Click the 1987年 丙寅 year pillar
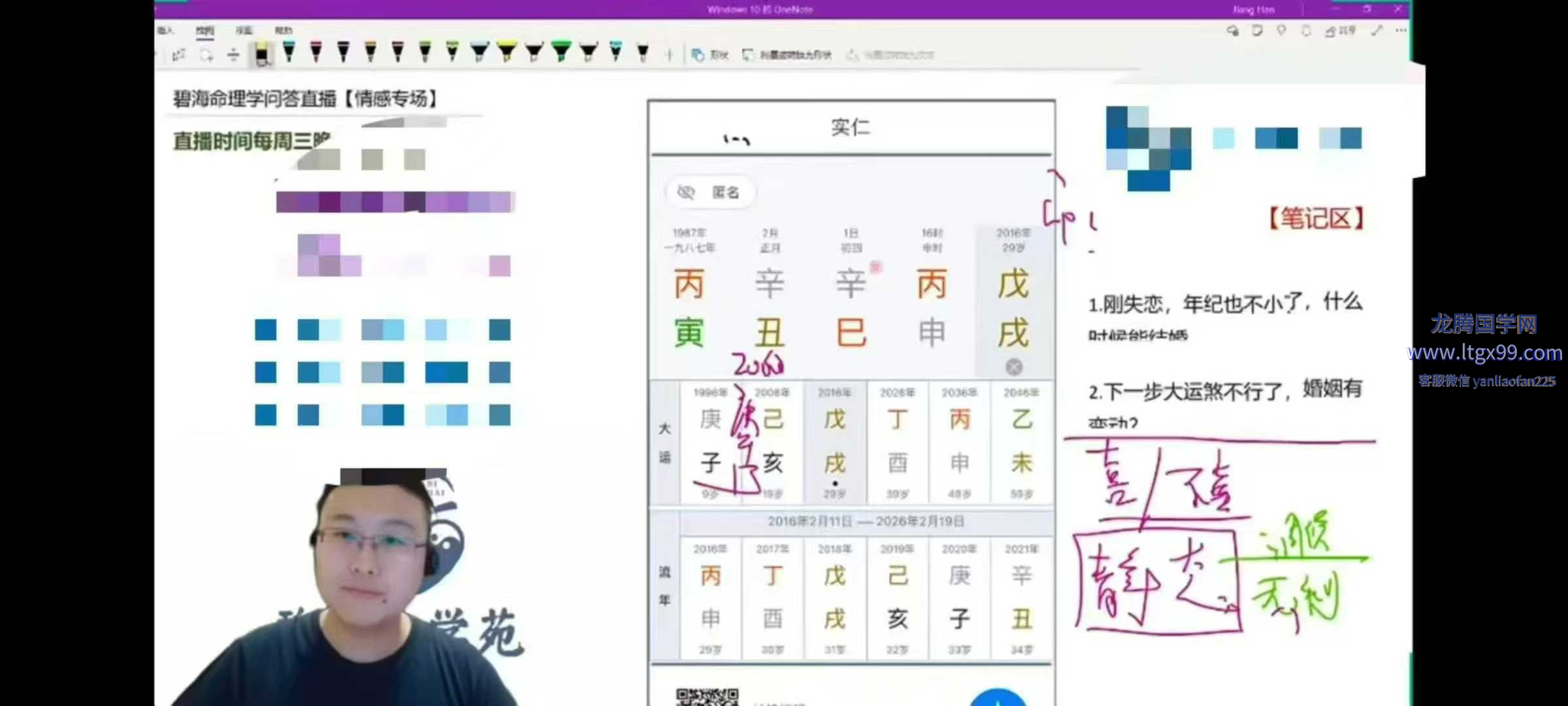This screenshot has width=1568, height=706. pos(689,289)
